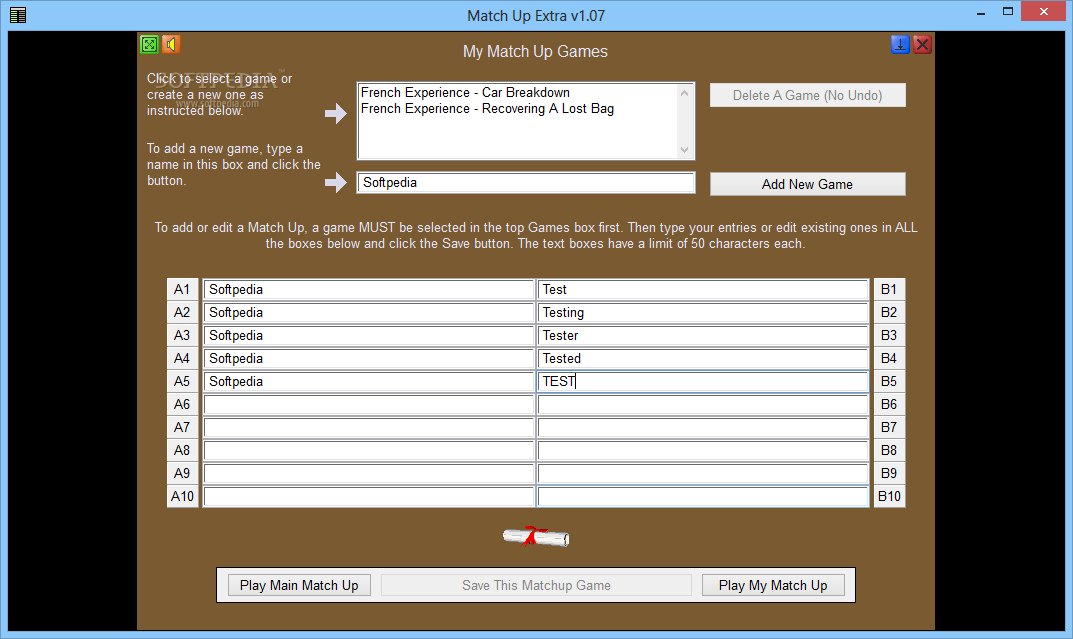This screenshot has width=1073, height=639.
Task: Click the empty B6 entry field
Action: (703, 404)
